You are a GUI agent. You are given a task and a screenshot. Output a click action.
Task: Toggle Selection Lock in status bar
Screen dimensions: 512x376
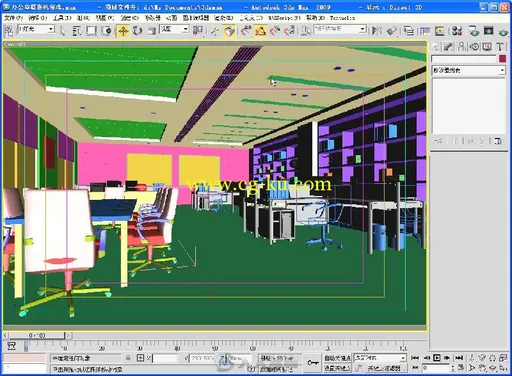click(x=128, y=358)
